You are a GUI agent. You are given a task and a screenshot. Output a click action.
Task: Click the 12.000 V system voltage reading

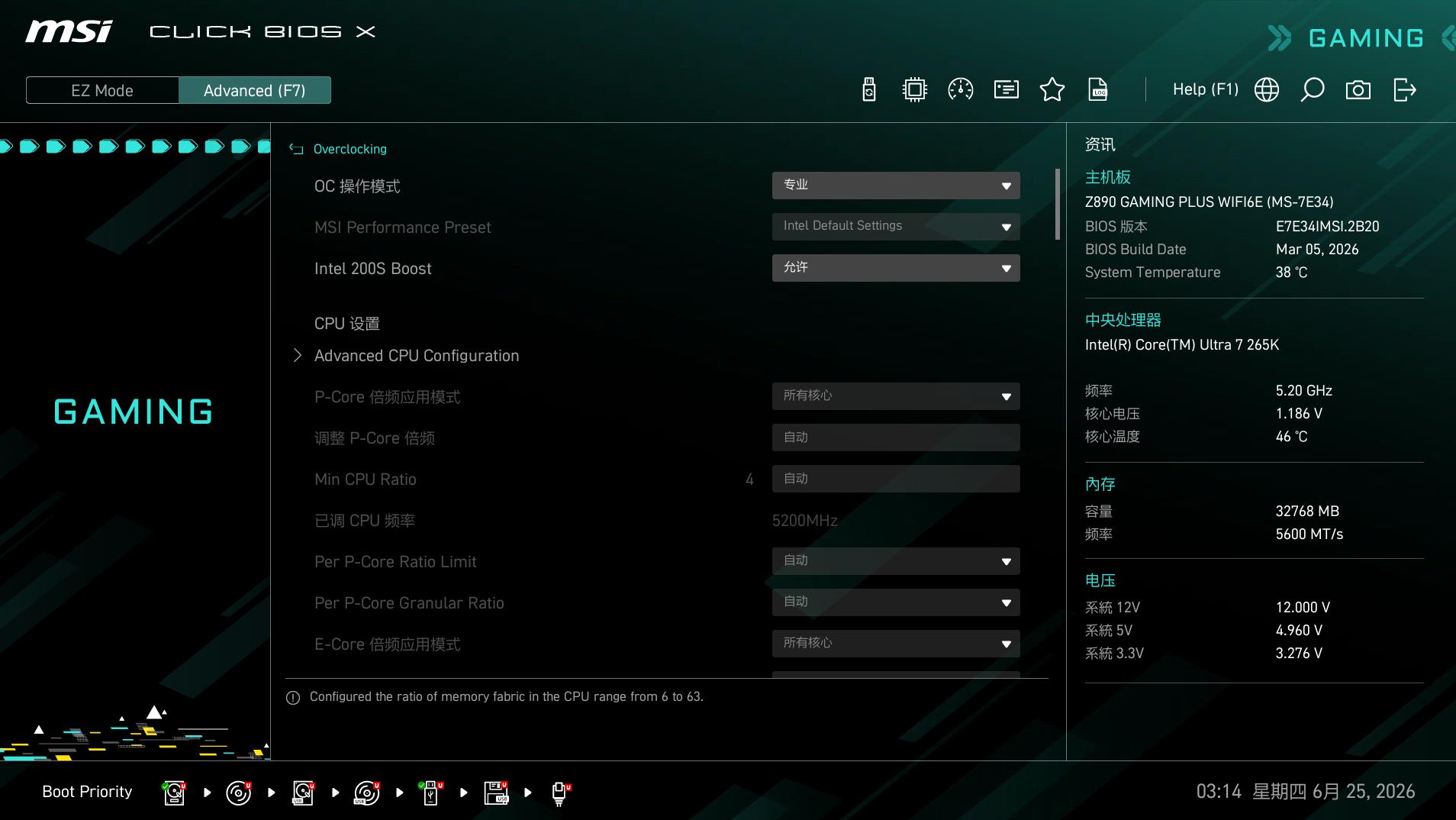pos(1303,608)
